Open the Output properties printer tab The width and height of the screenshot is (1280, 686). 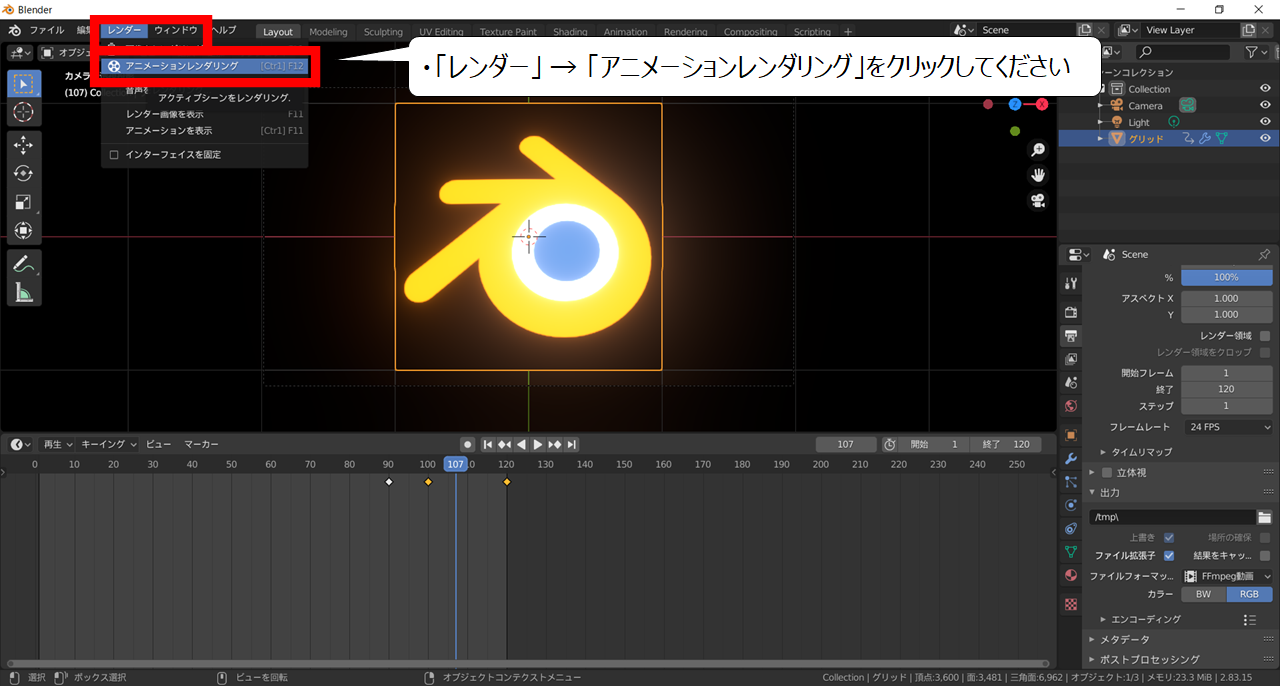pos(1071,336)
